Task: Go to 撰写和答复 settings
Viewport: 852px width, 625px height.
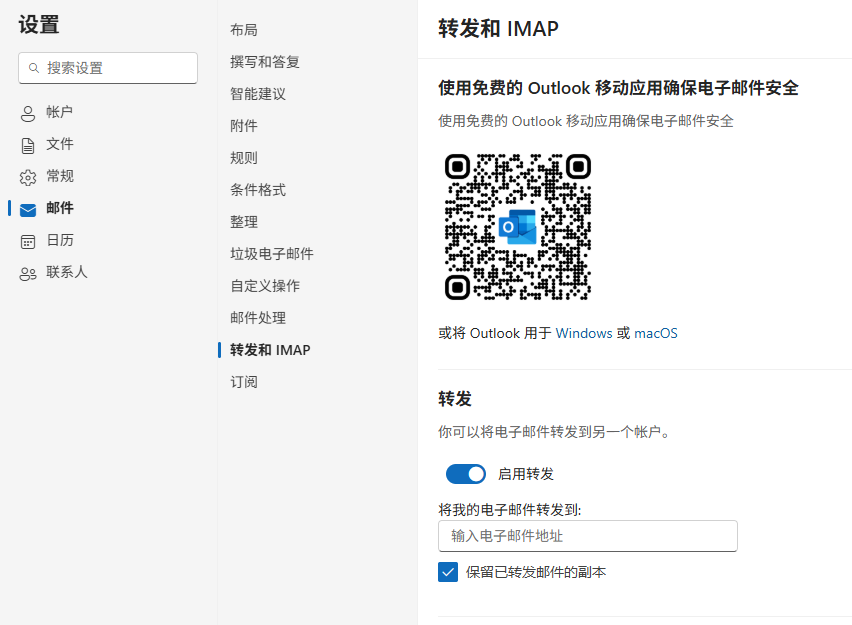Action: click(265, 62)
